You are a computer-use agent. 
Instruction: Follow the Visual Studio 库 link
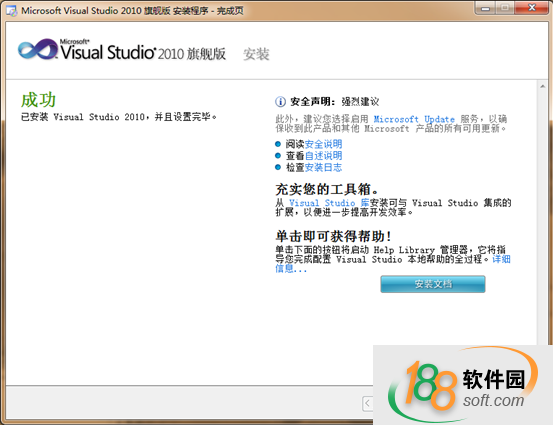click(x=329, y=203)
